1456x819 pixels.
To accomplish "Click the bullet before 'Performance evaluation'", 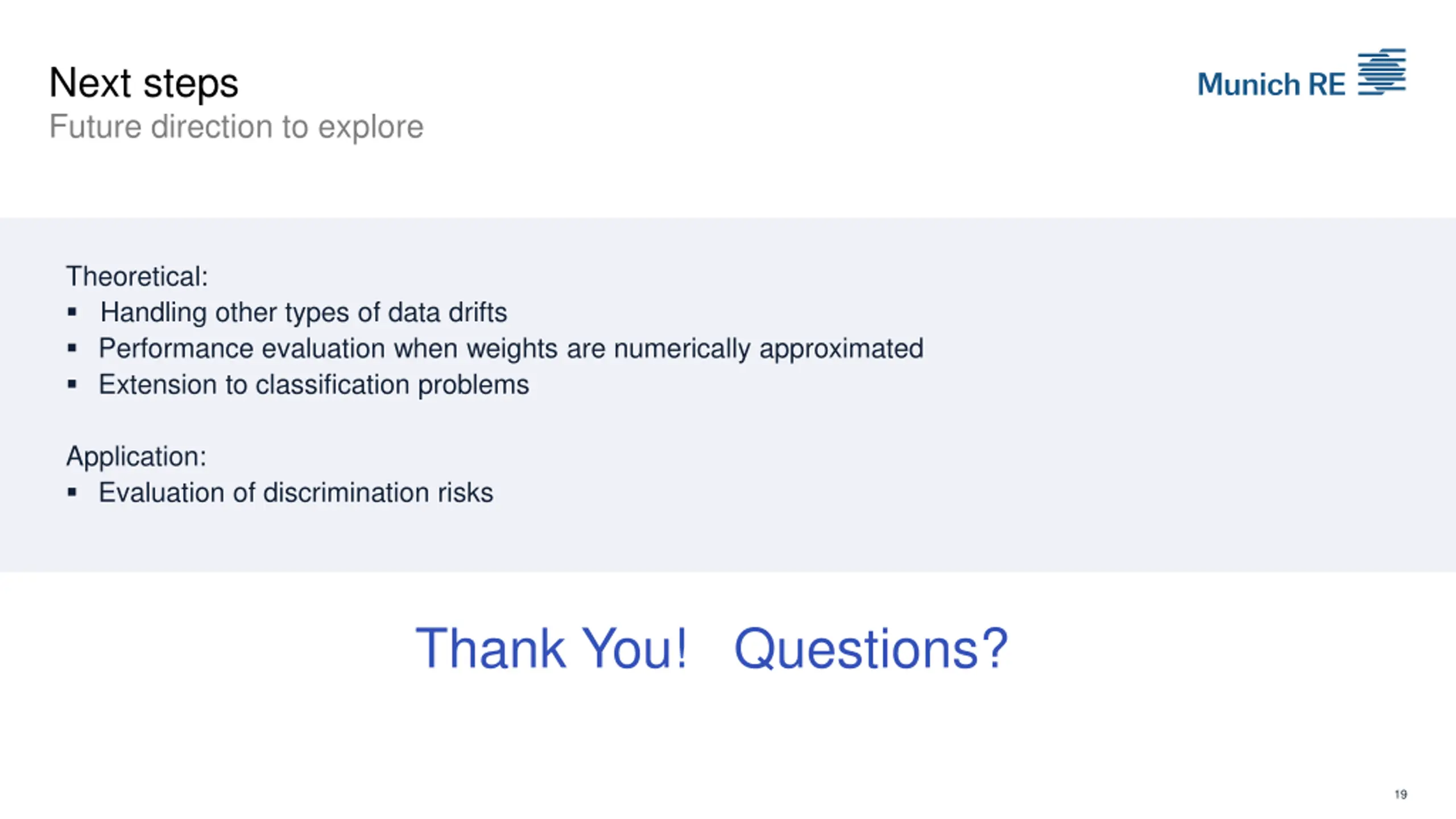I will 72,348.
